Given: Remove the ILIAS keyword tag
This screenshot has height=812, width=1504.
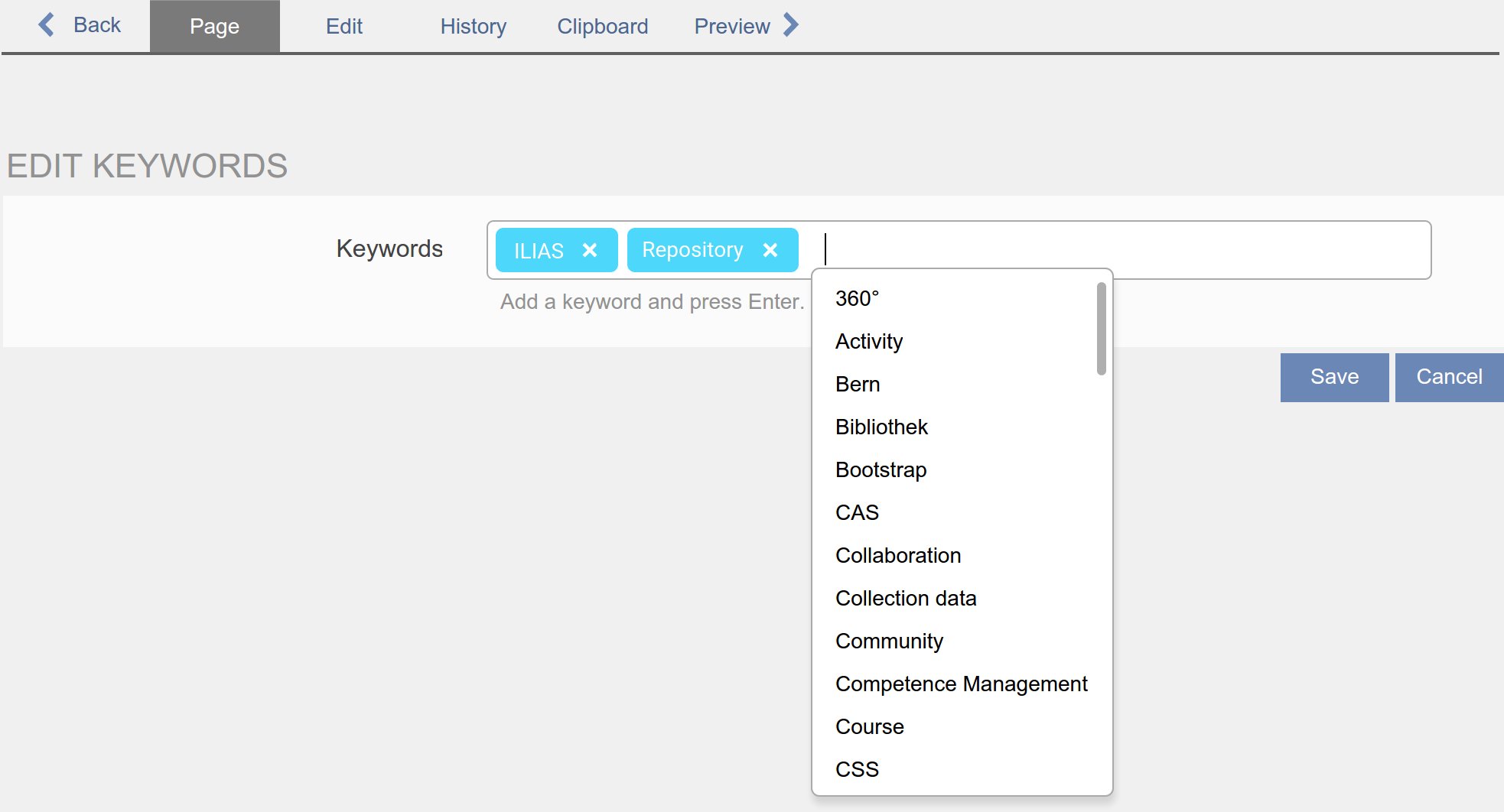Looking at the screenshot, I should (590, 250).
